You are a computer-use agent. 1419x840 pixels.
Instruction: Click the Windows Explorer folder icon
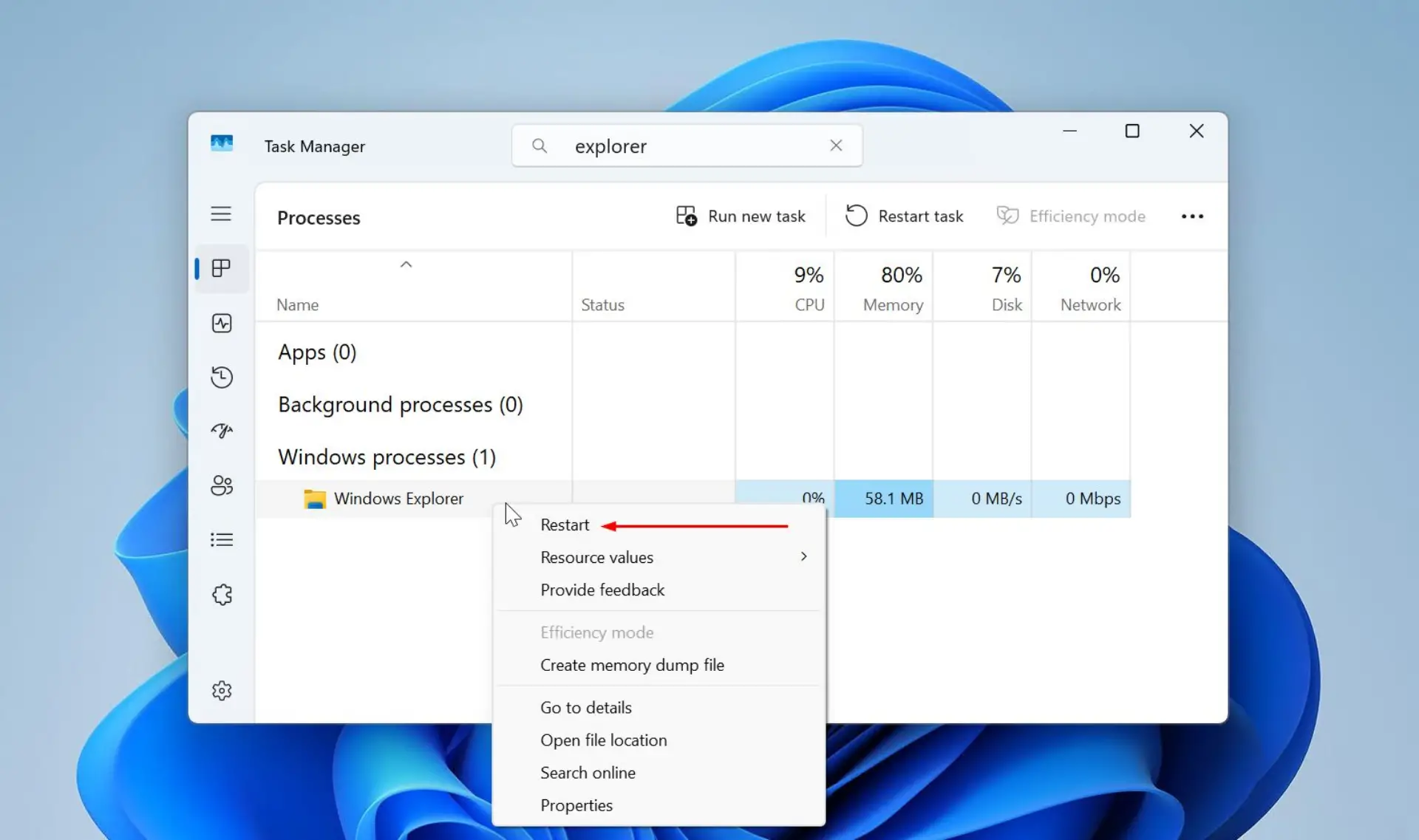pyautogui.click(x=315, y=499)
